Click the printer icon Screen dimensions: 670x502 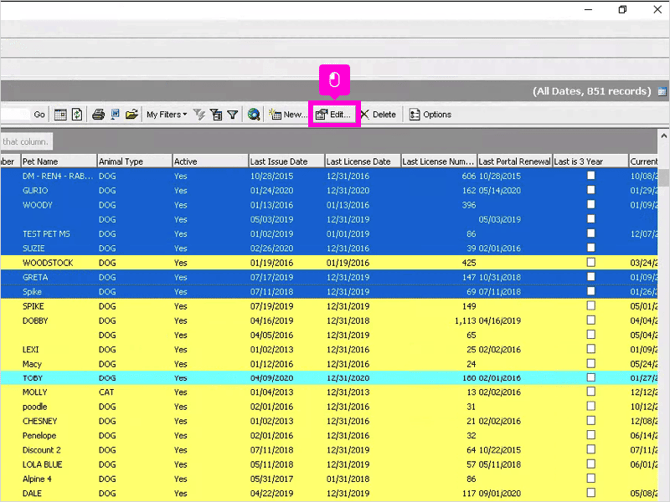tap(98, 114)
